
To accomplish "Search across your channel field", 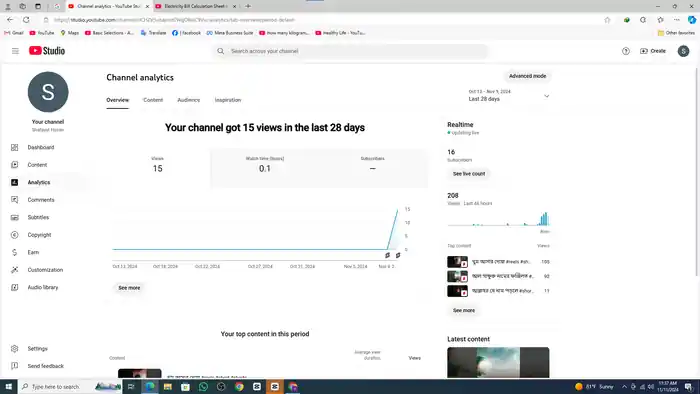I will [350, 51].
